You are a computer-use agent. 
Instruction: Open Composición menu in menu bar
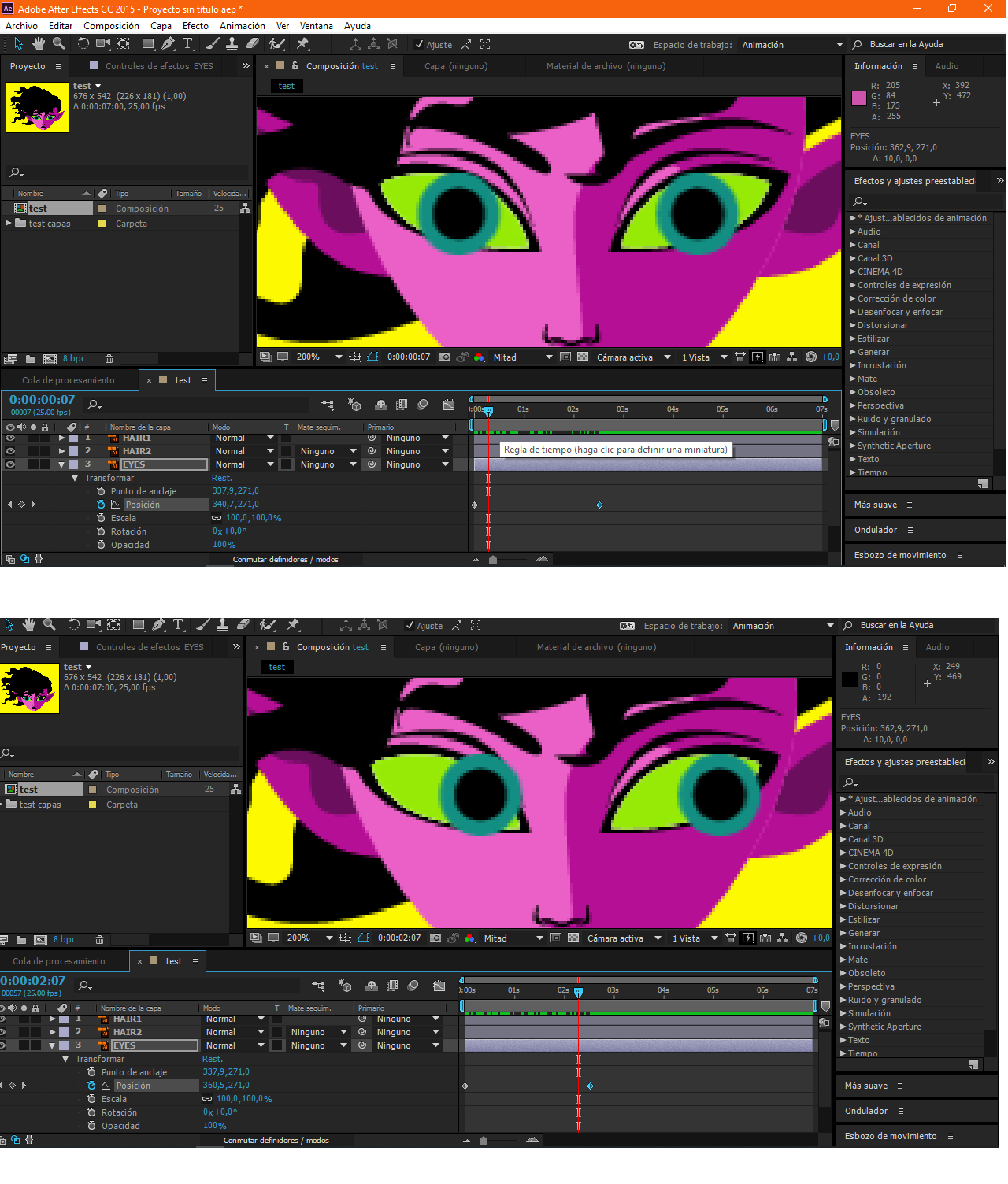[x=111, y=26]
